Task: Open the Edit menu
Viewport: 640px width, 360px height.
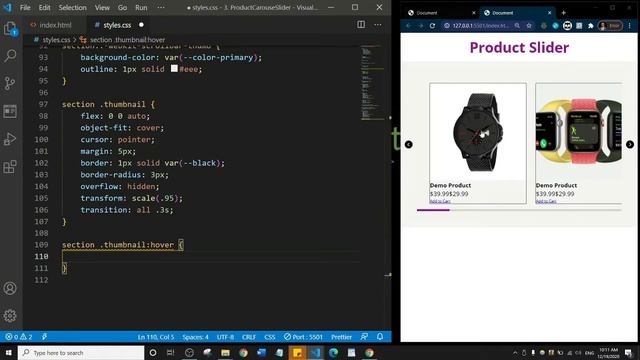Action: click(x=44, y=7)
